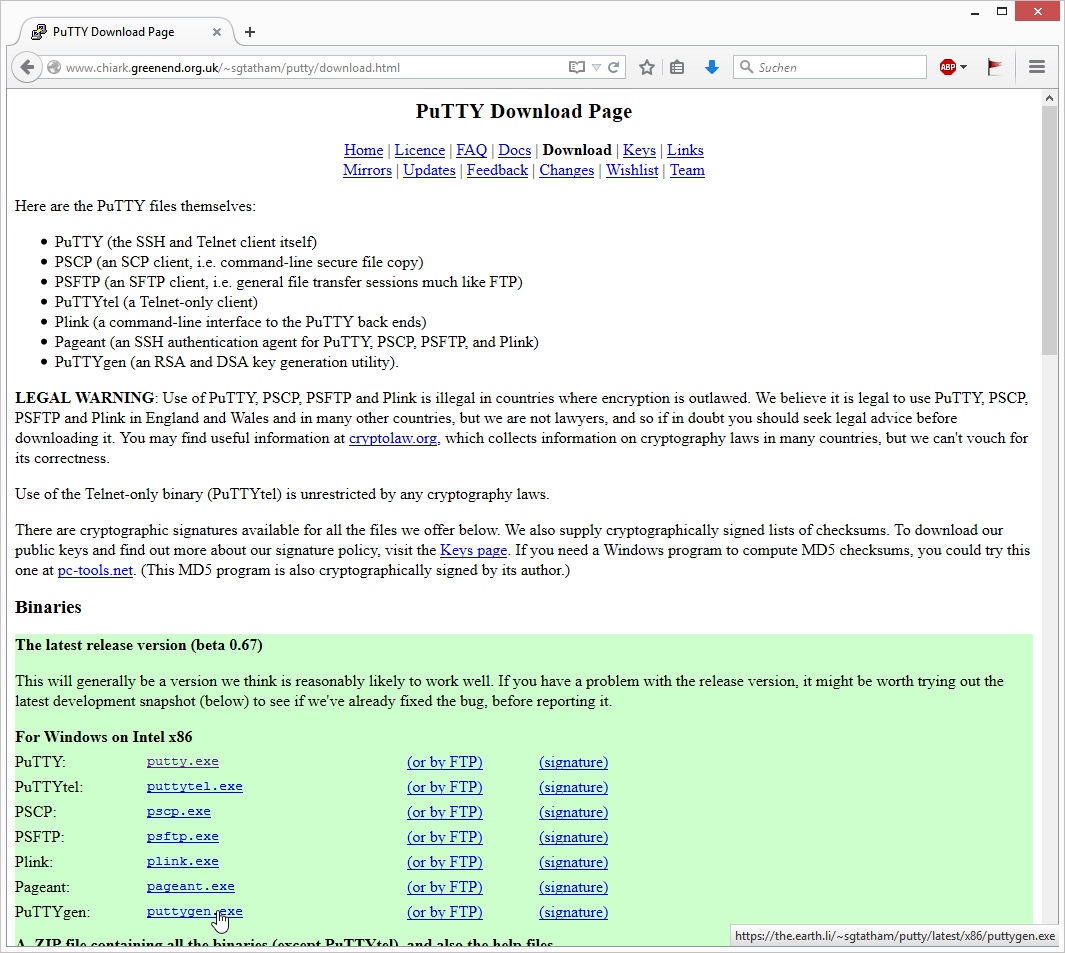Download psftp.exe
1065x953 pixels.
[x=183, y=837]
